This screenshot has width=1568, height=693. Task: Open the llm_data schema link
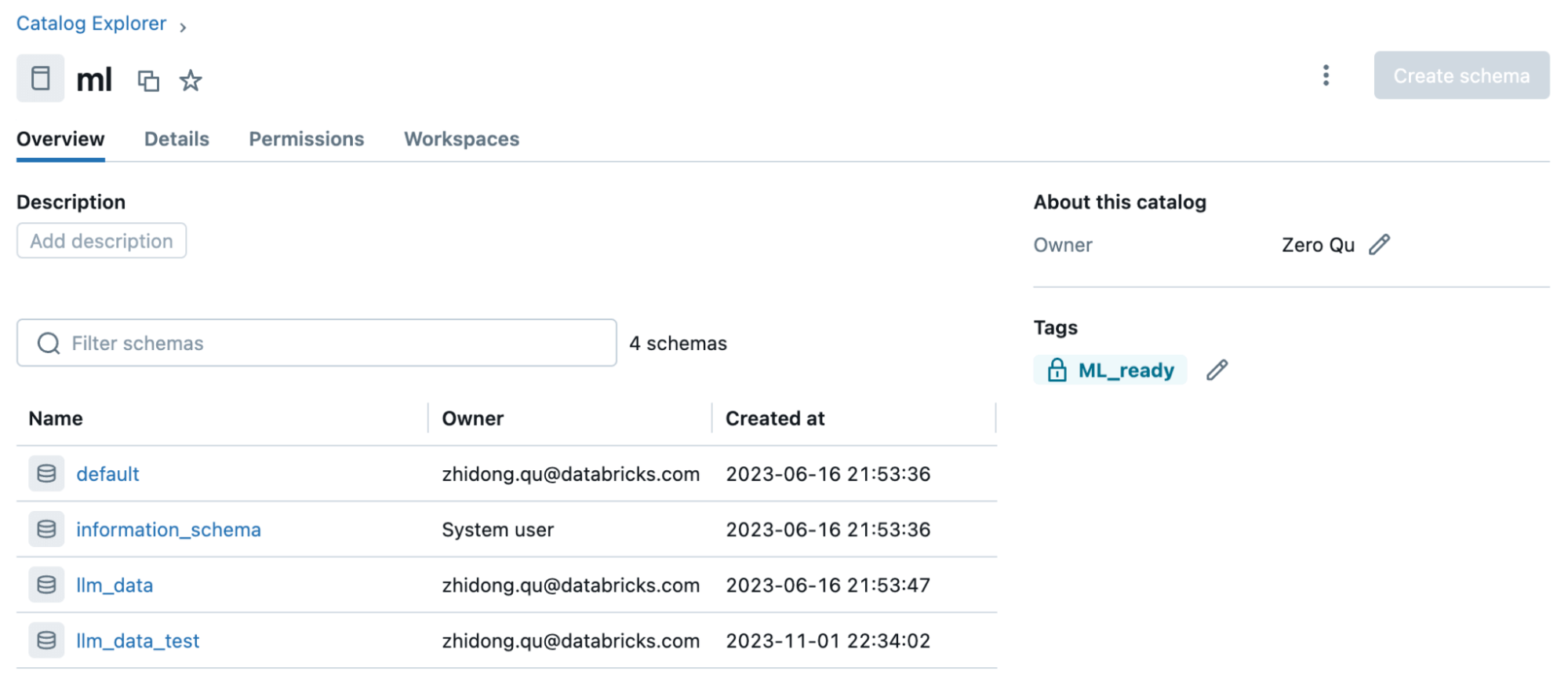[115, 585]
